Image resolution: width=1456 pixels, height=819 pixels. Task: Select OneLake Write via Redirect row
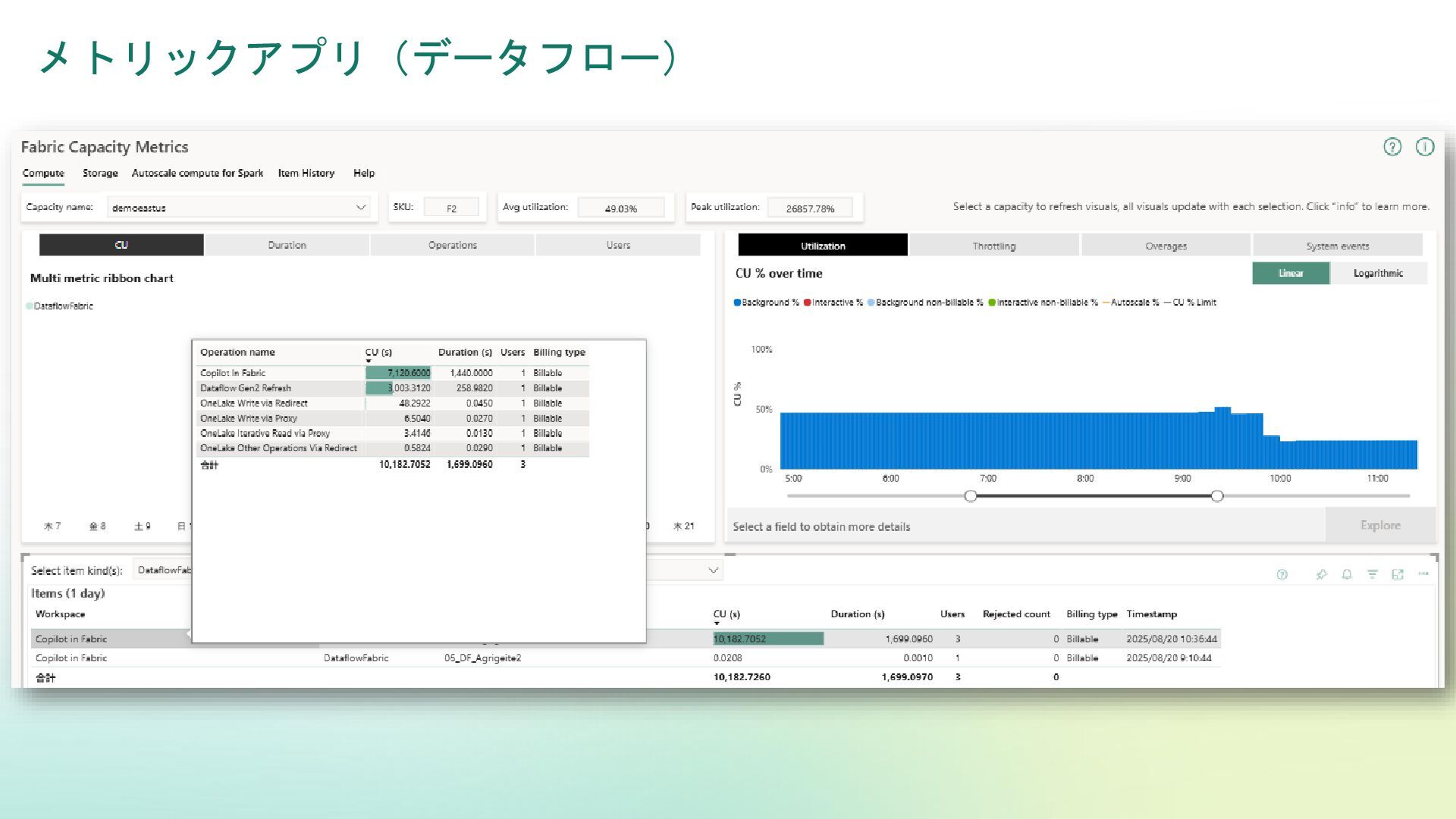[393, 403]
